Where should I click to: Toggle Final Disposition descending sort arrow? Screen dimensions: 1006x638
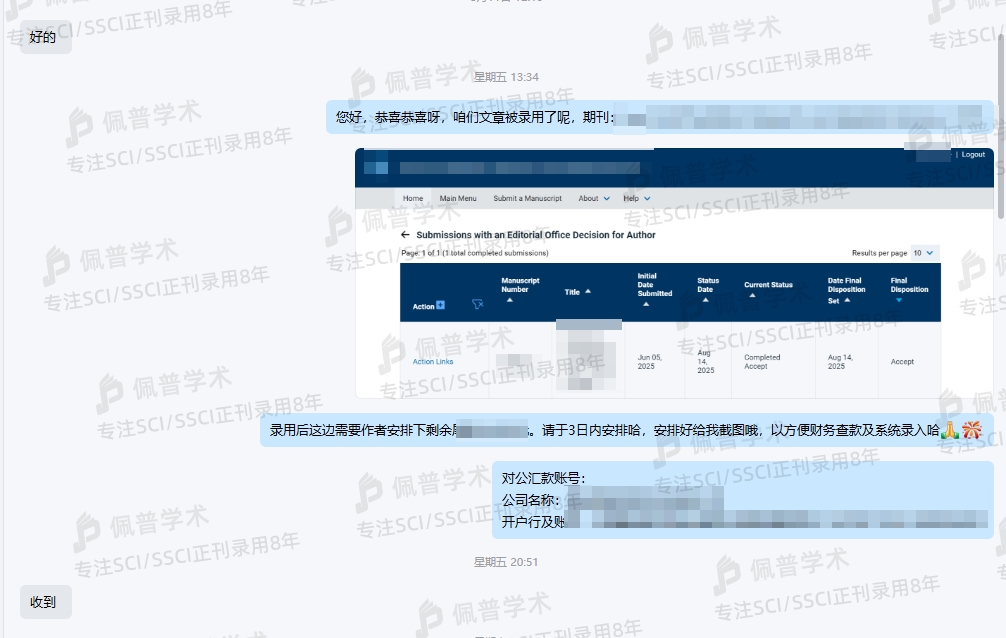tap(898, 300)
